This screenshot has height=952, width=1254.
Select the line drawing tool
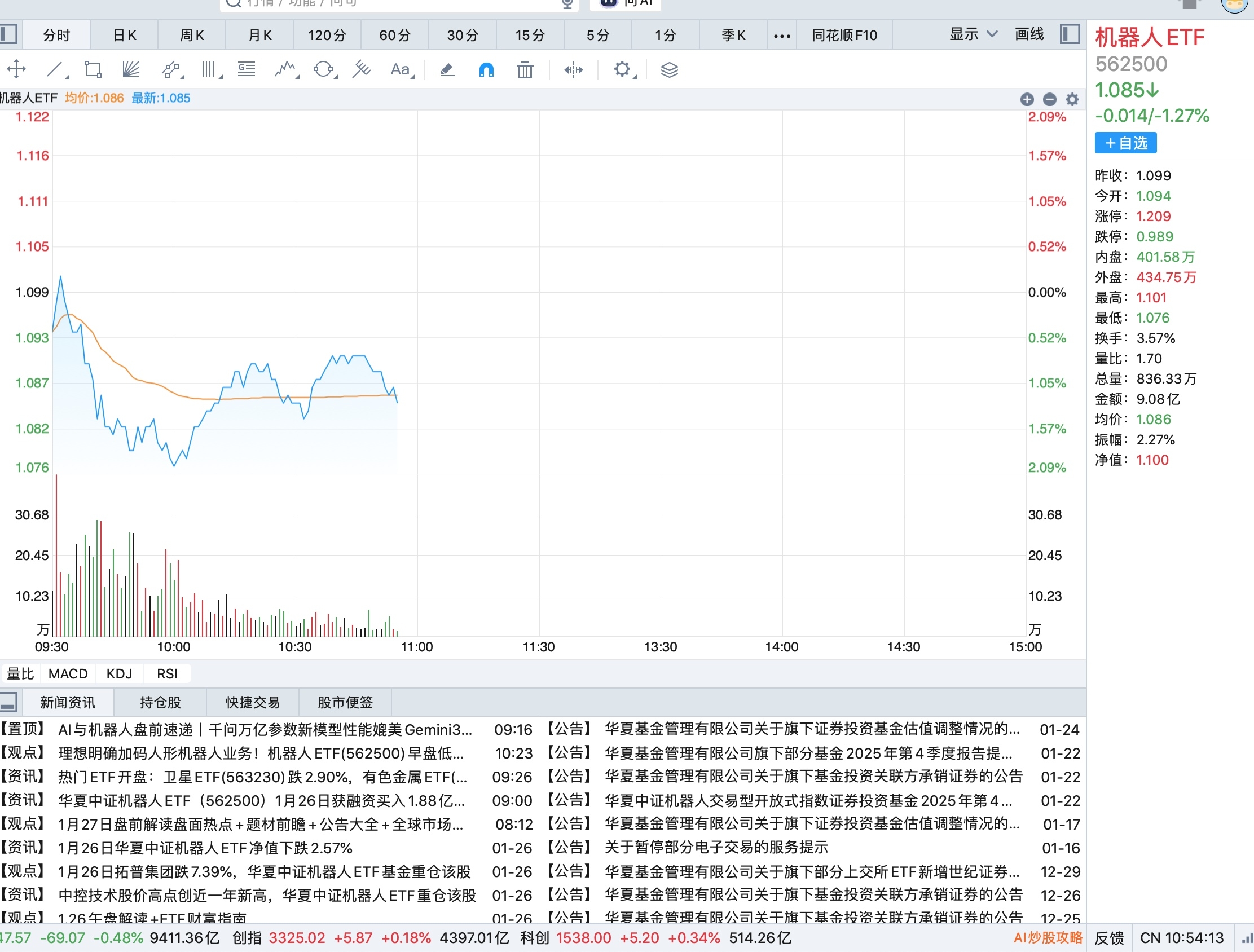pyautogui.click(x=54, y=70)
